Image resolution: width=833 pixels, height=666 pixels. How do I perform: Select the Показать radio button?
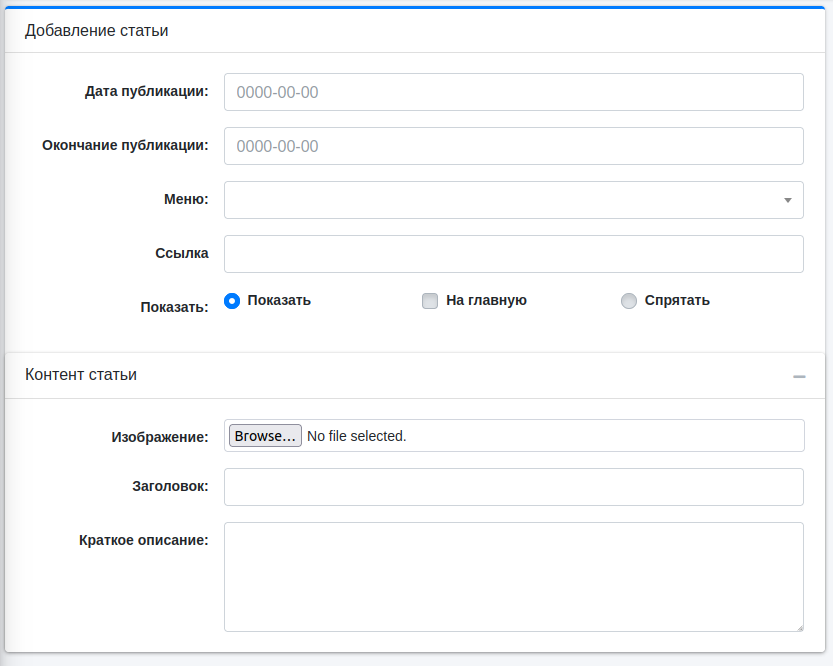pyautogui.click(x=232, y=301)
